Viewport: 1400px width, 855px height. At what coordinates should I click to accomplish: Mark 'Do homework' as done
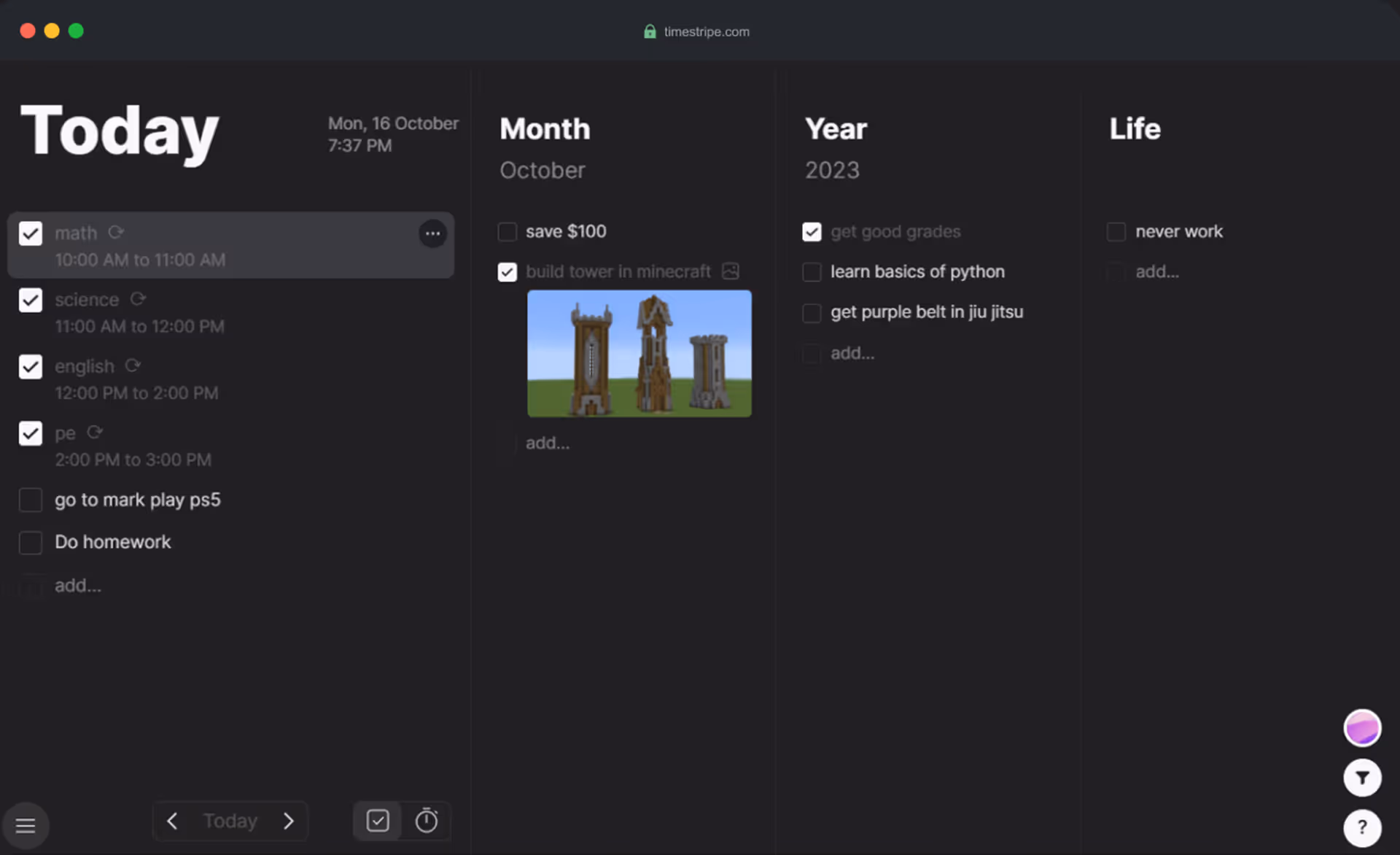[31, 542]
